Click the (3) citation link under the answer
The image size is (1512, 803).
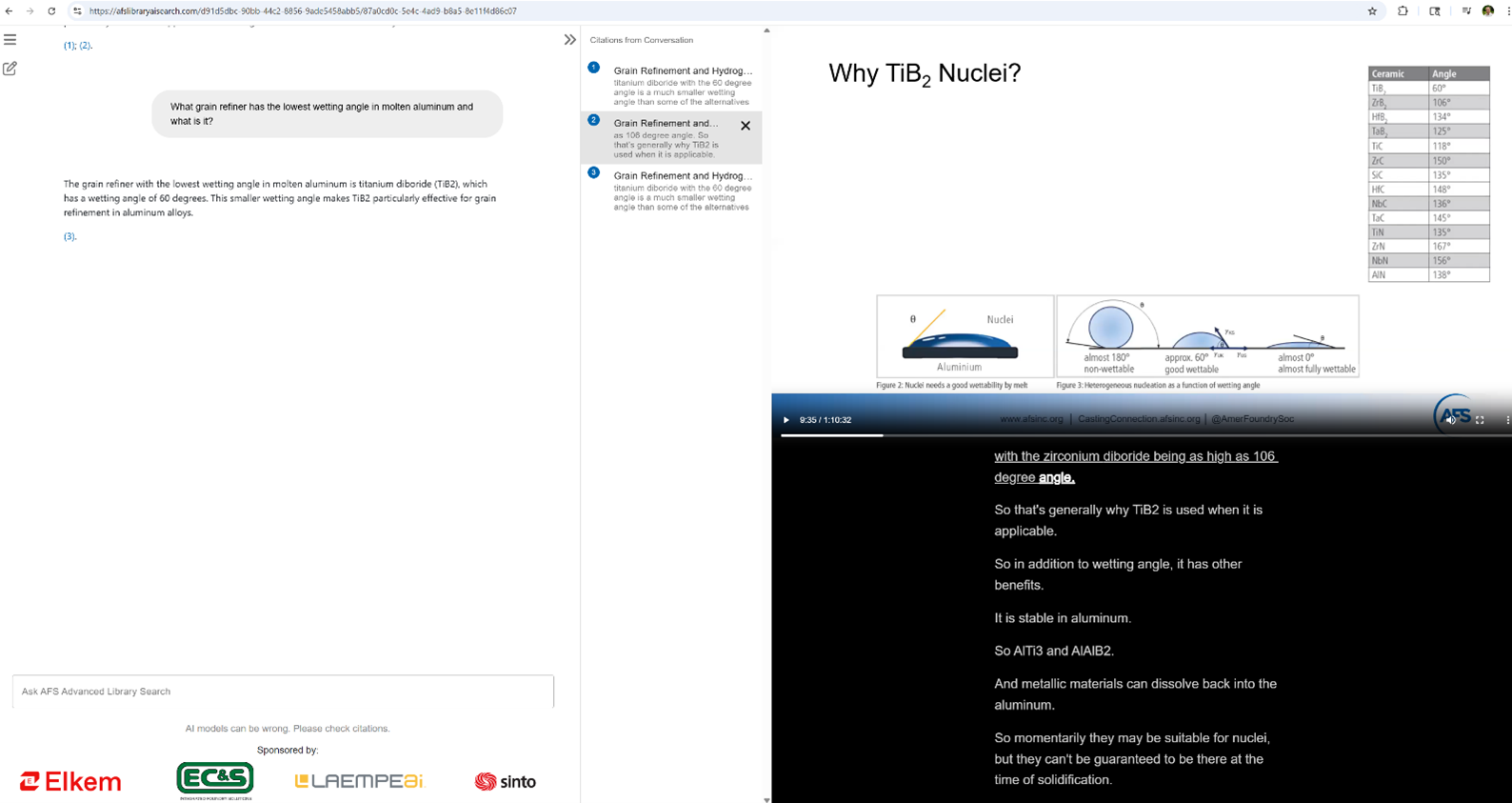(x=70, y=236)
